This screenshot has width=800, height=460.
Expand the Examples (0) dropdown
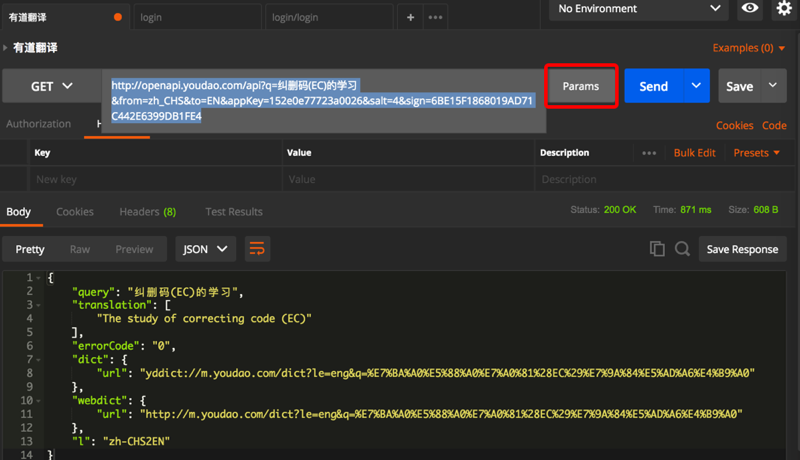point(748,48)
